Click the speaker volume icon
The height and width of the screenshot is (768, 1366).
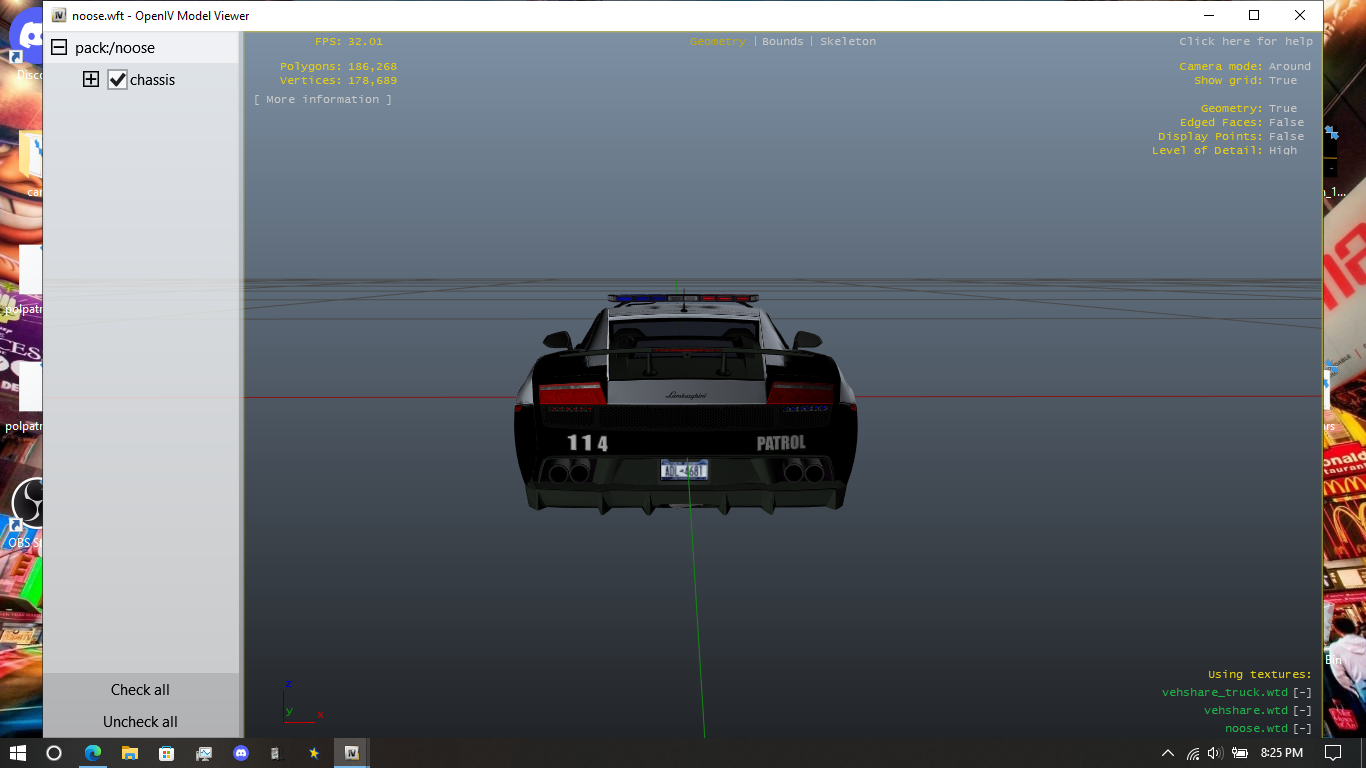click(x=1214, y=753)
